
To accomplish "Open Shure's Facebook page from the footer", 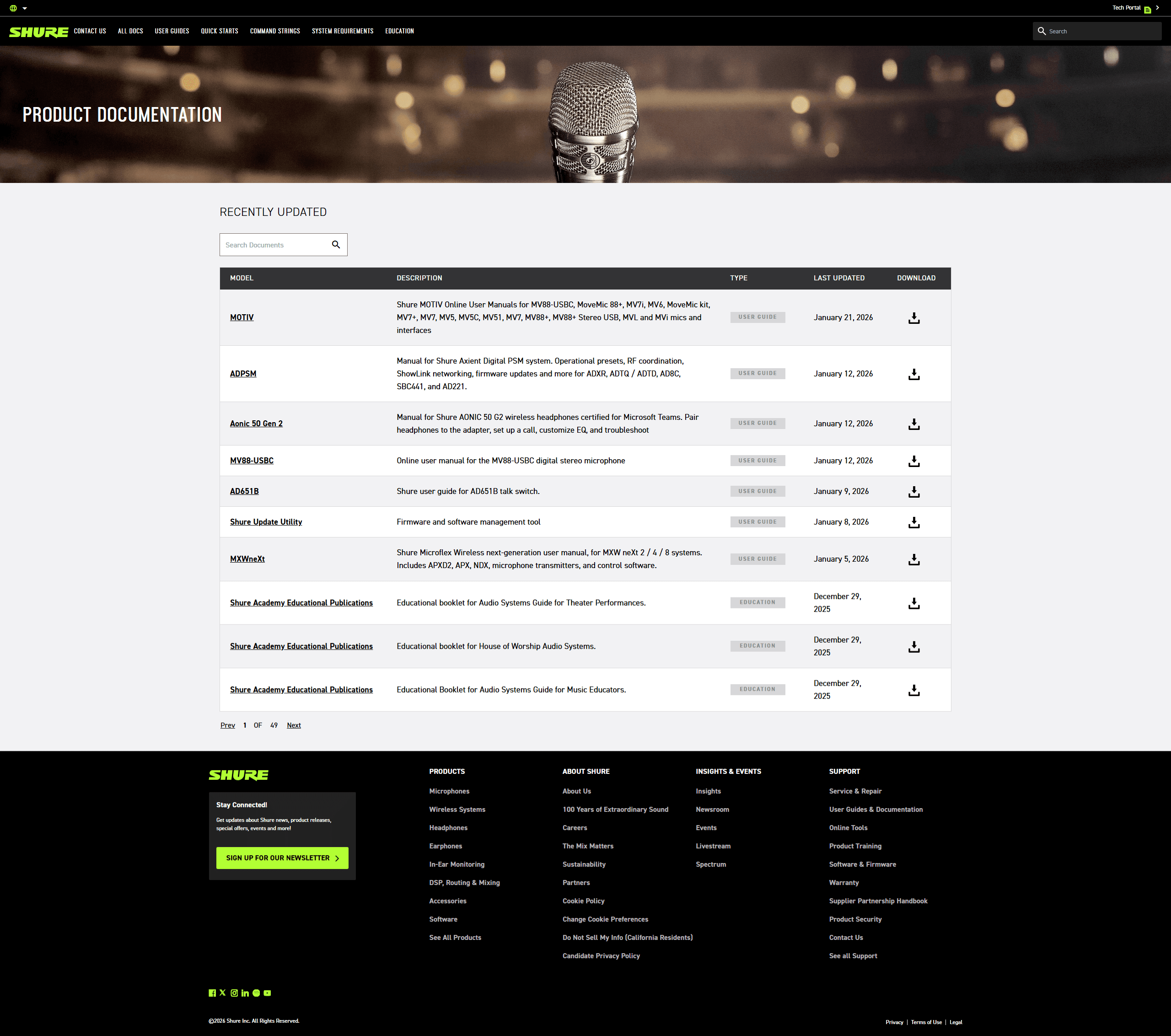I will click(x=213, y=993).
